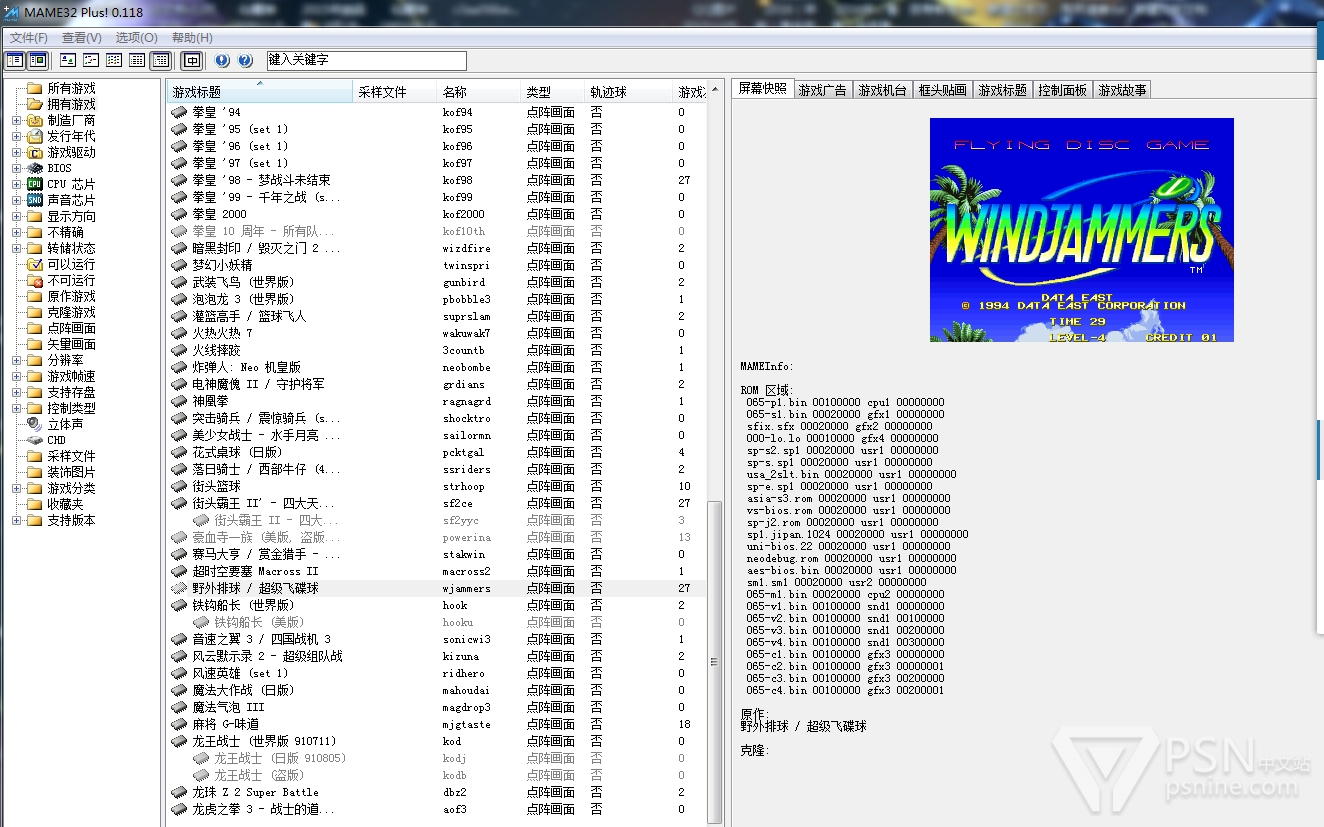Expand the CPU 芯片 tree node
This screenshot has height=827, width=1324.
coord(17,184)
